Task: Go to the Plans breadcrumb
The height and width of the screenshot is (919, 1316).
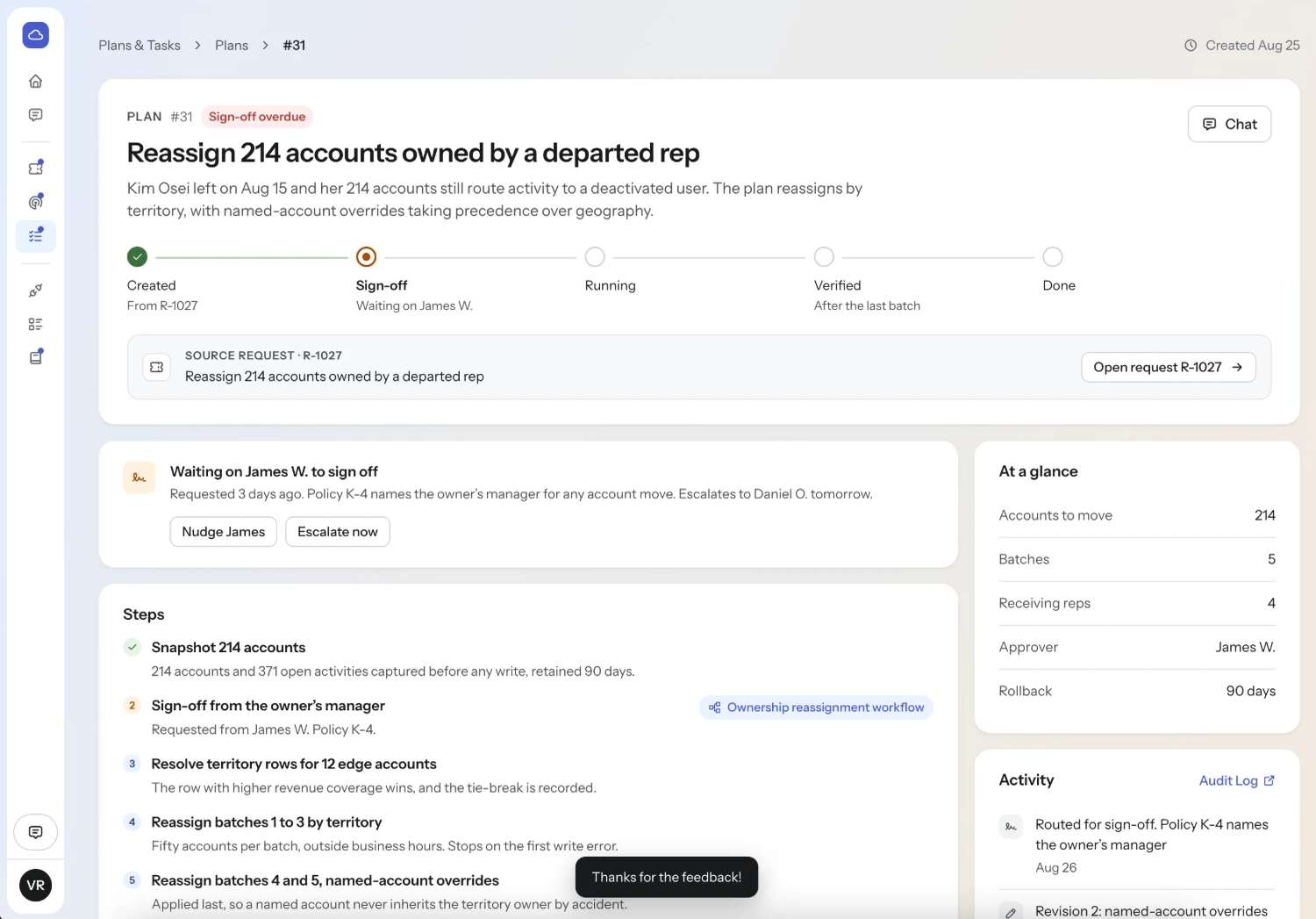Action: 232,46
